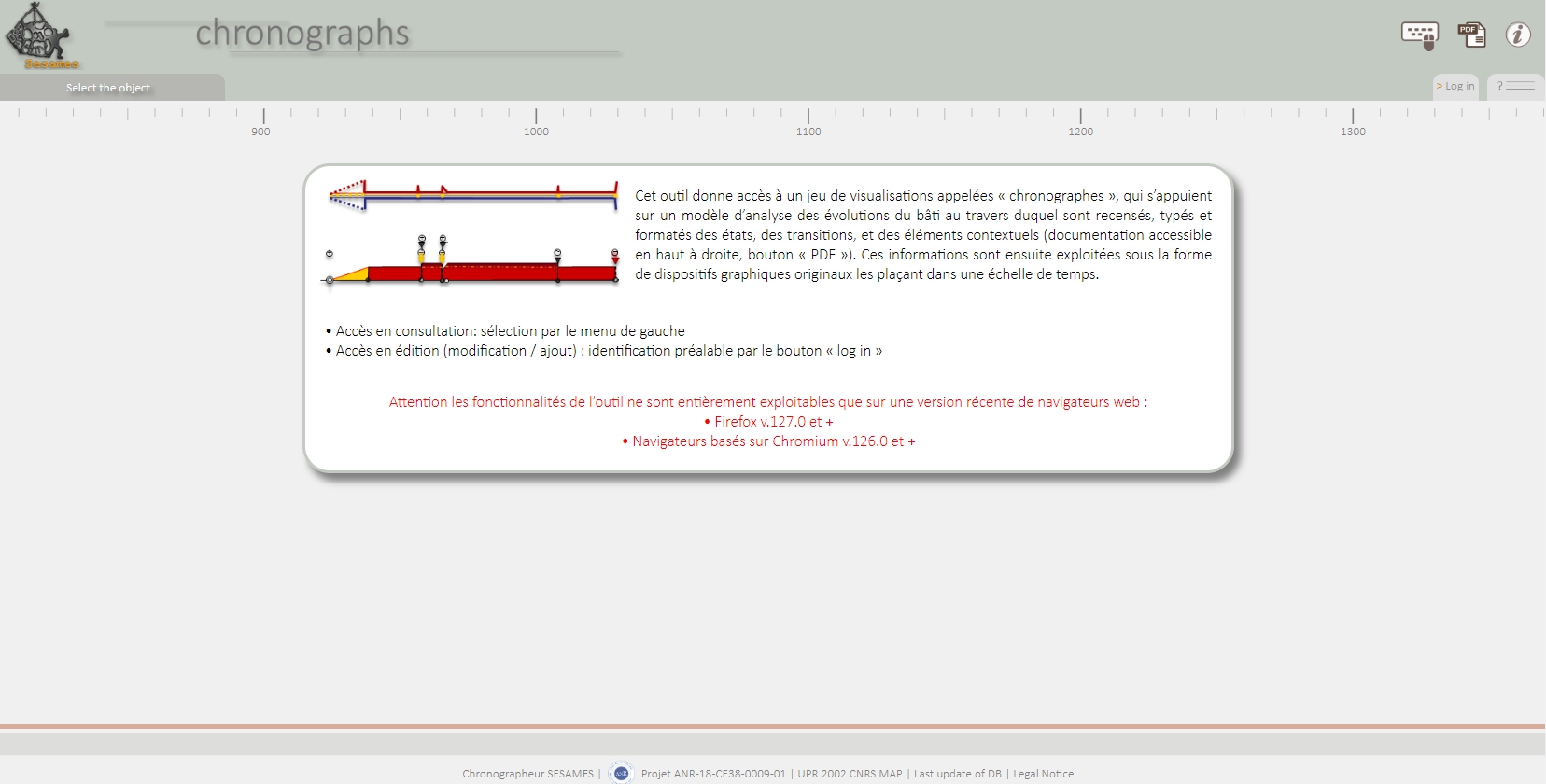The image size is (1546, 784).
Task: Click the 1200 mark on the timeline
Action: point(1081,132)
